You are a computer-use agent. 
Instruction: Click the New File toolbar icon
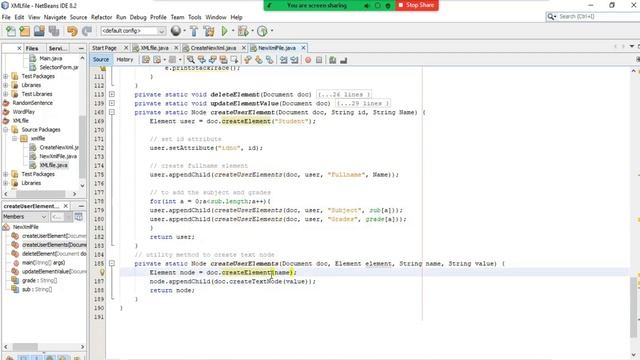[11, 31]
